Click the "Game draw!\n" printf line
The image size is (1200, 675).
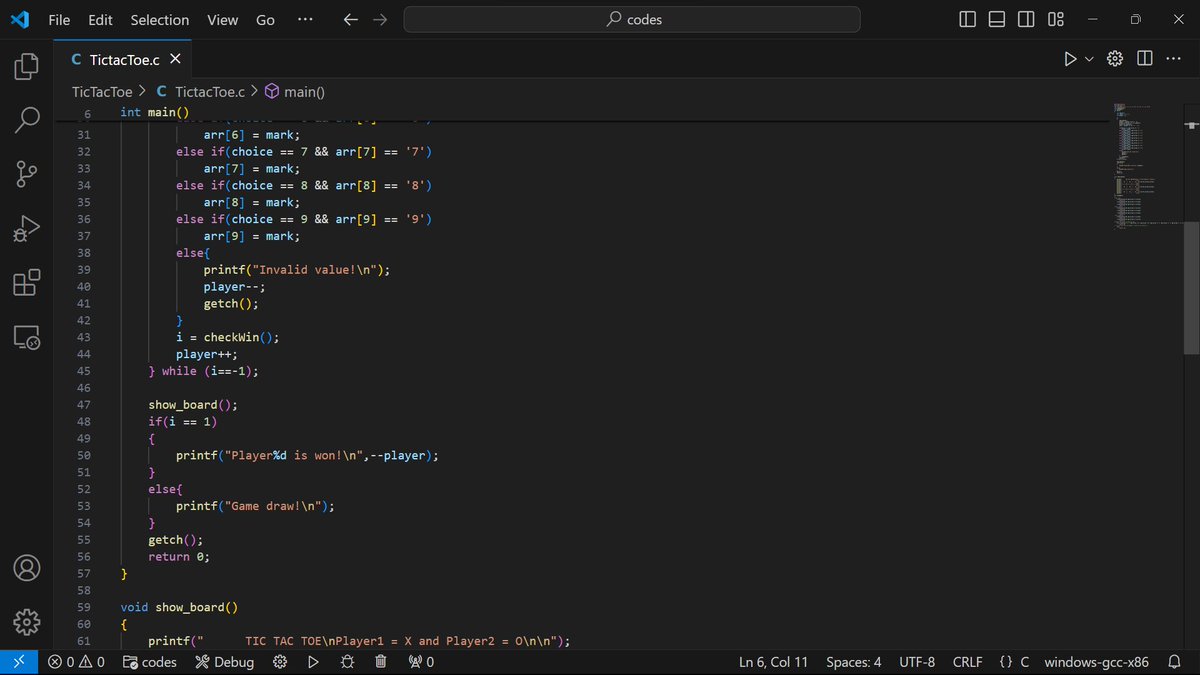(255, 506)
